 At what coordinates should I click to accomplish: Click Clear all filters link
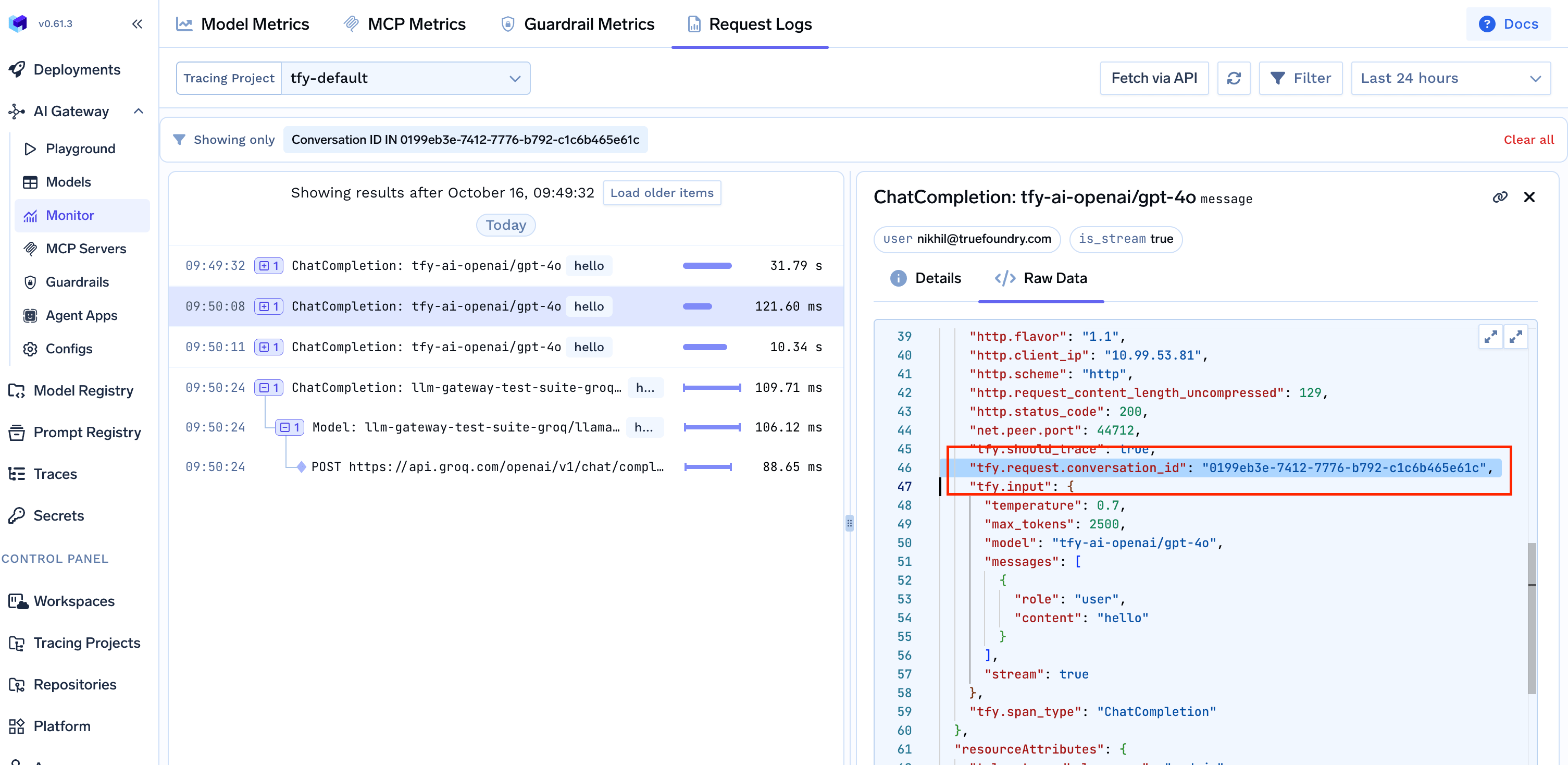1528,140
